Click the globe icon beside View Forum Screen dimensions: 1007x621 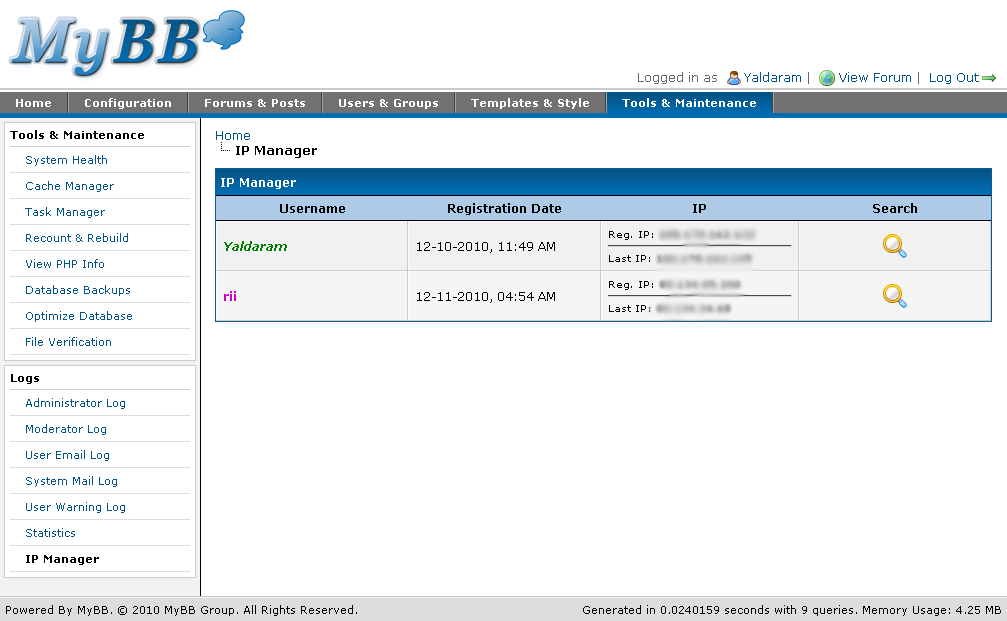[x=827, y=78]
